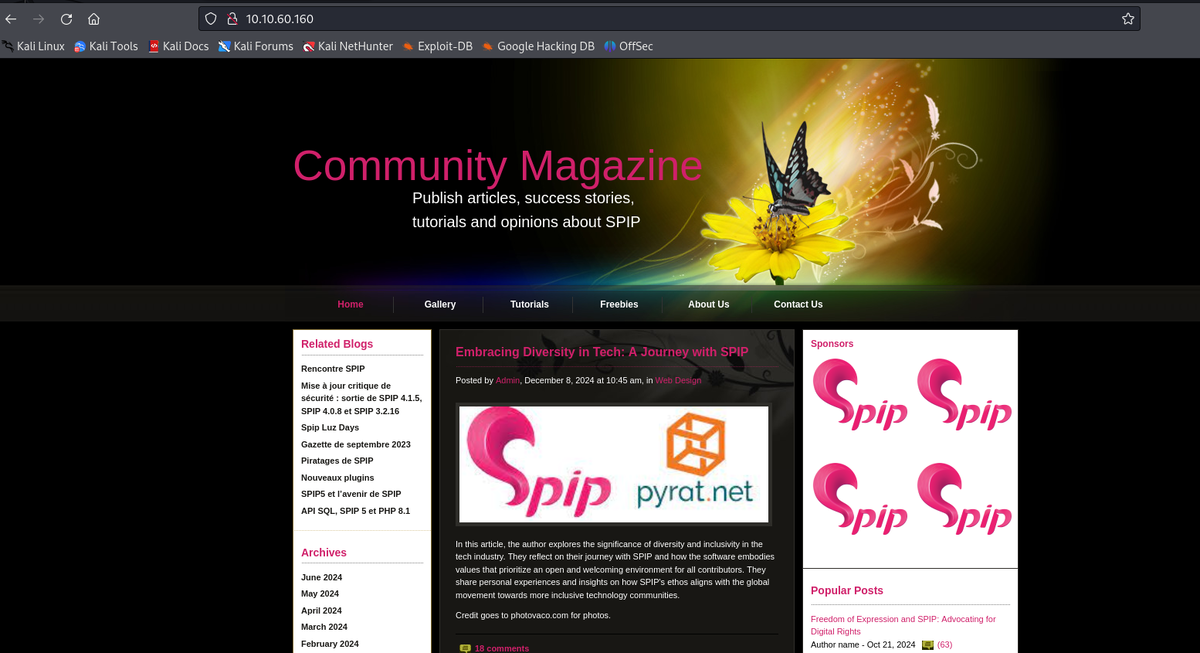The height and width of the screenshot is (653, 1200).
Task: Open Piratages de SPIP link
Action: (337, 461)
